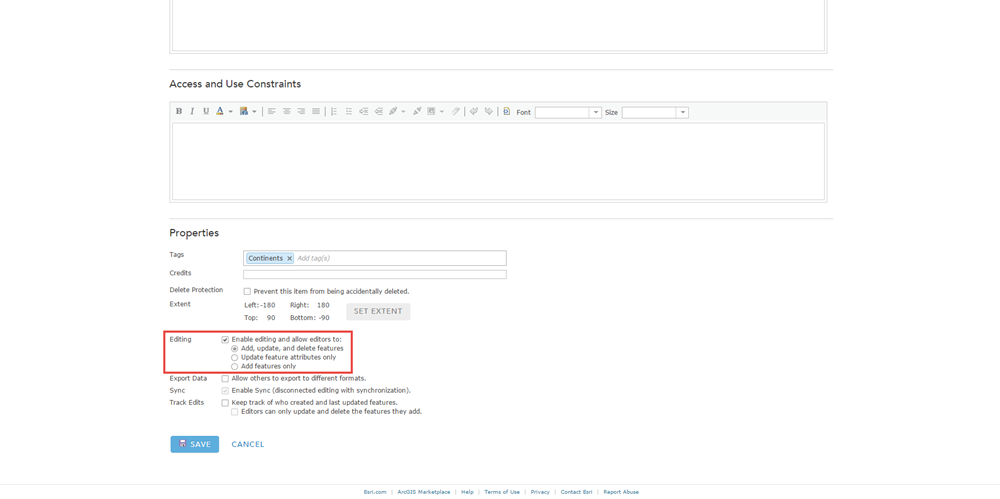Open the create link dropdown arrow
This screenshot has width=1000, height=499.
(x=404, y=112)
